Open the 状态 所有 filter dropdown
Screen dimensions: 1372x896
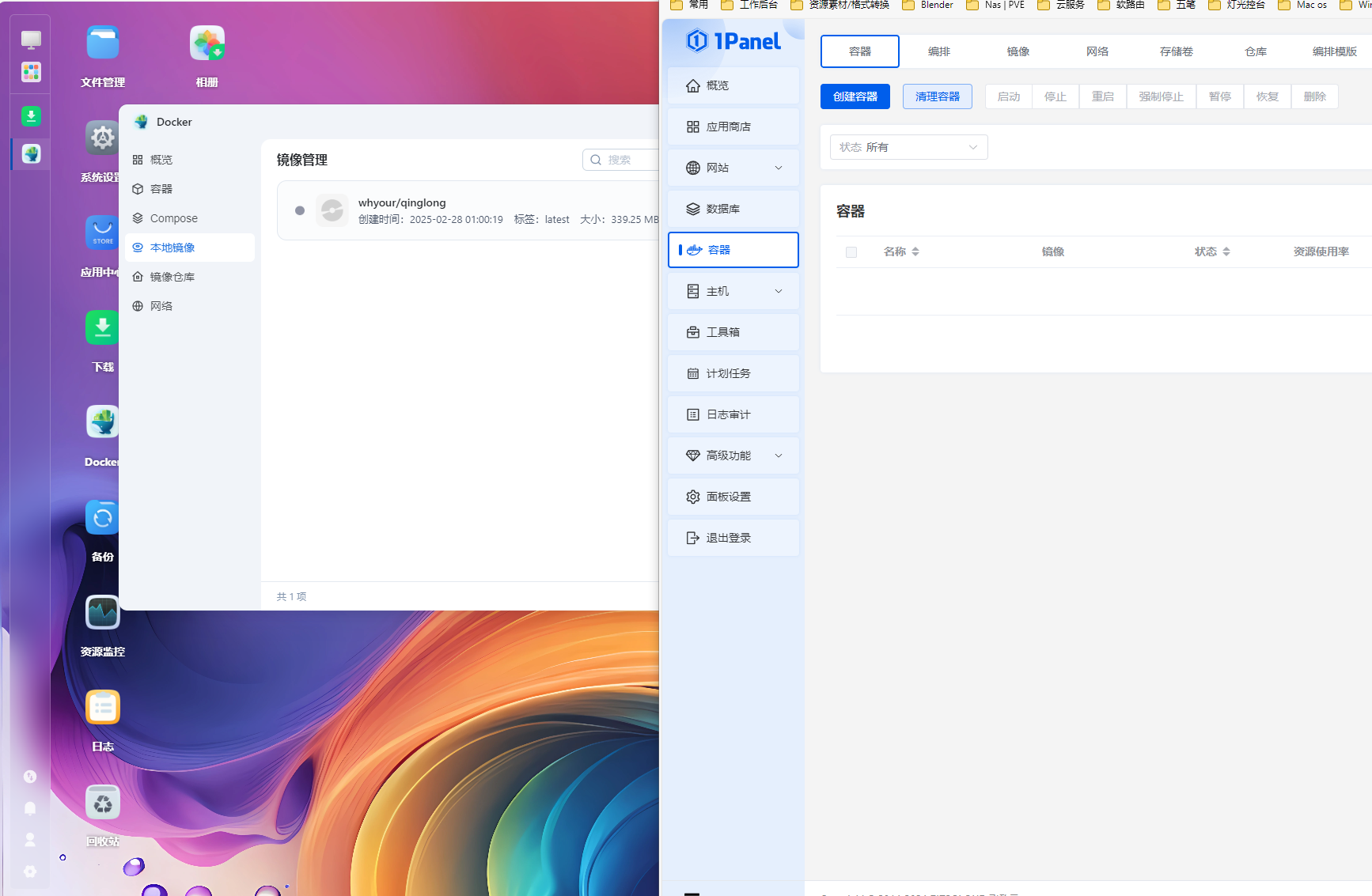coord(909,147)
